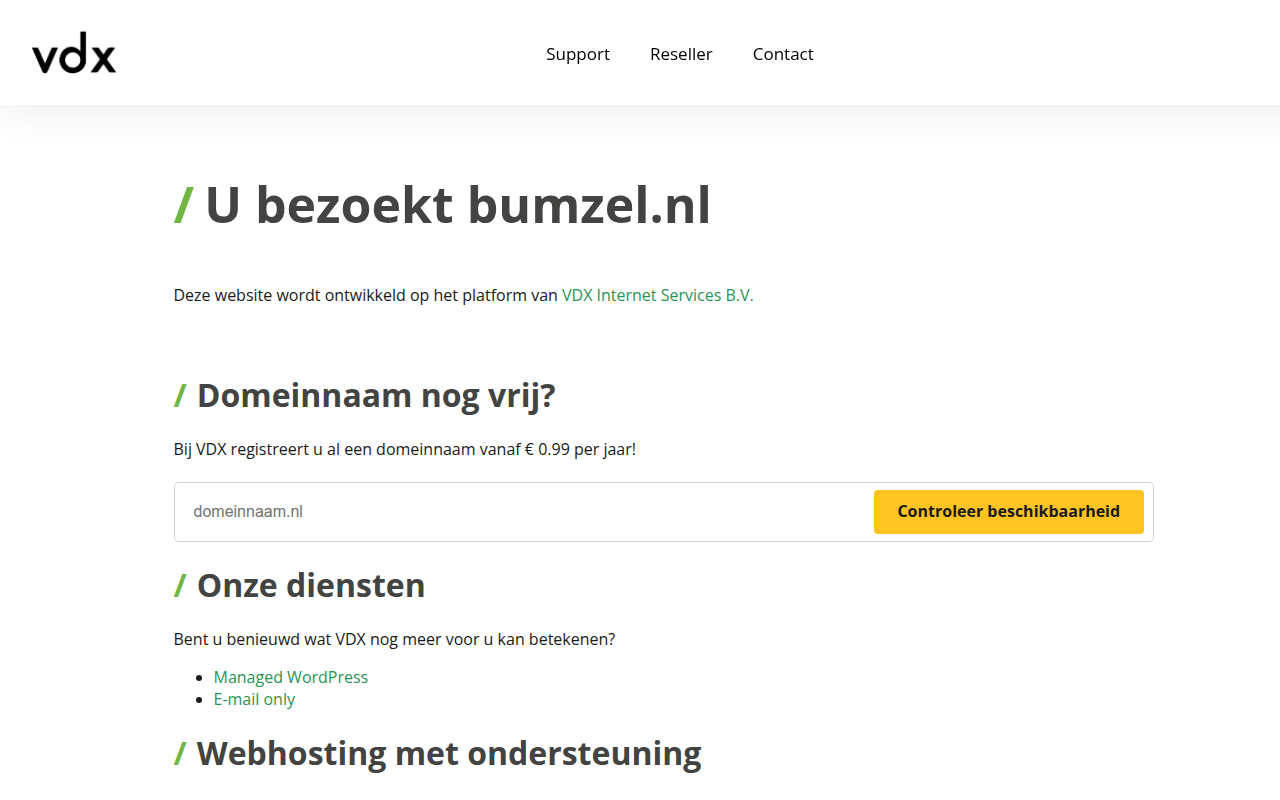
Task: Visit the E-mail only link
Action: tap(254, 699)
